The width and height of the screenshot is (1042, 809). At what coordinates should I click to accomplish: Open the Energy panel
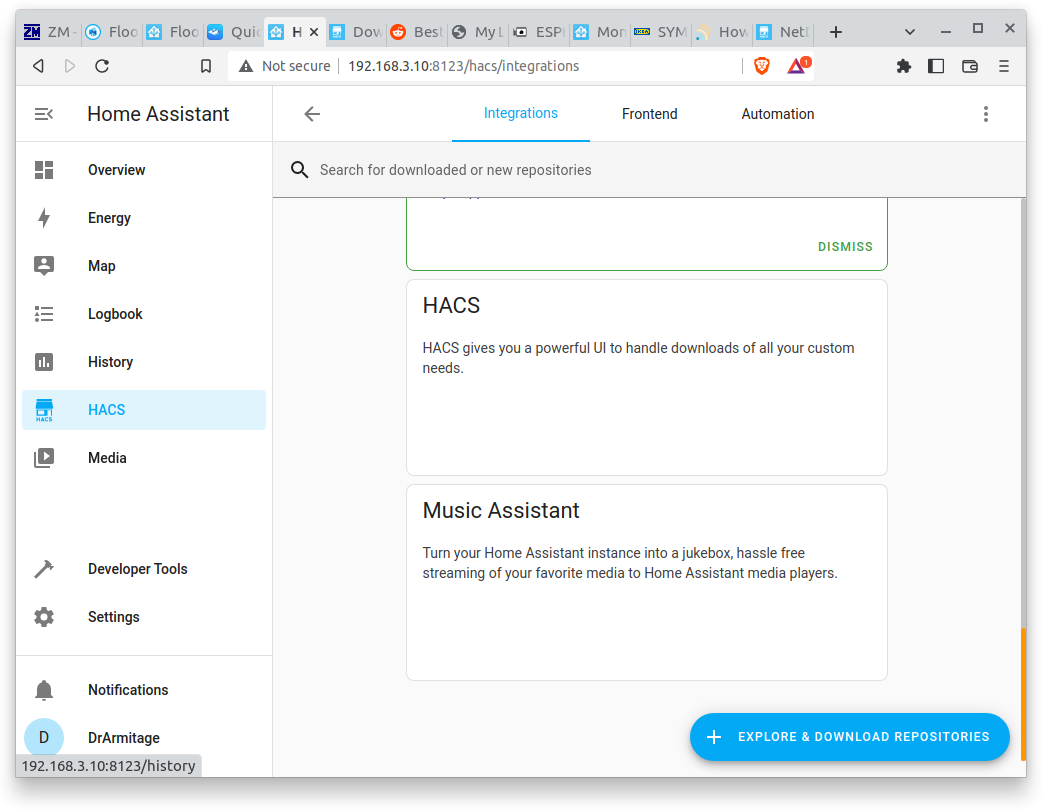[144, 218]
